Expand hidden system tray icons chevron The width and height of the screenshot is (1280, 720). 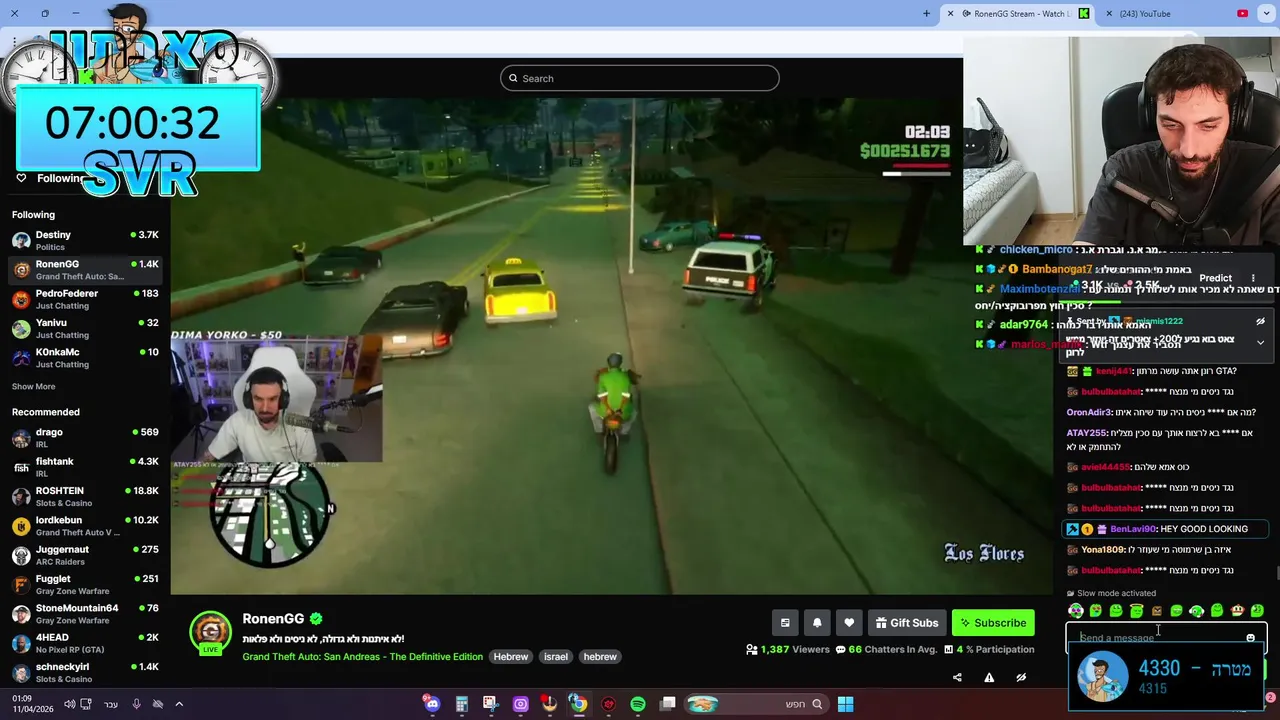coord(179,704)
